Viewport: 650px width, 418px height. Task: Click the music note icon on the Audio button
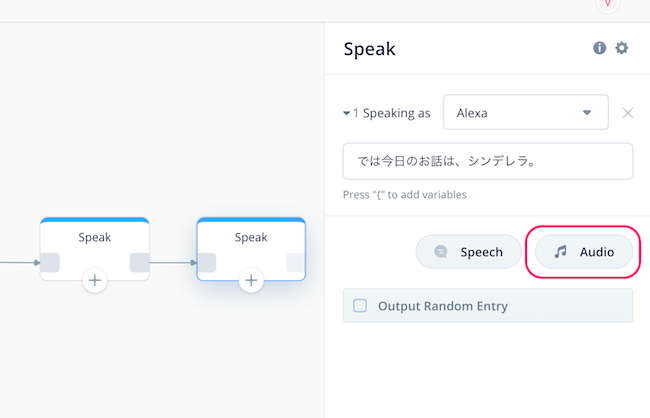560,252
